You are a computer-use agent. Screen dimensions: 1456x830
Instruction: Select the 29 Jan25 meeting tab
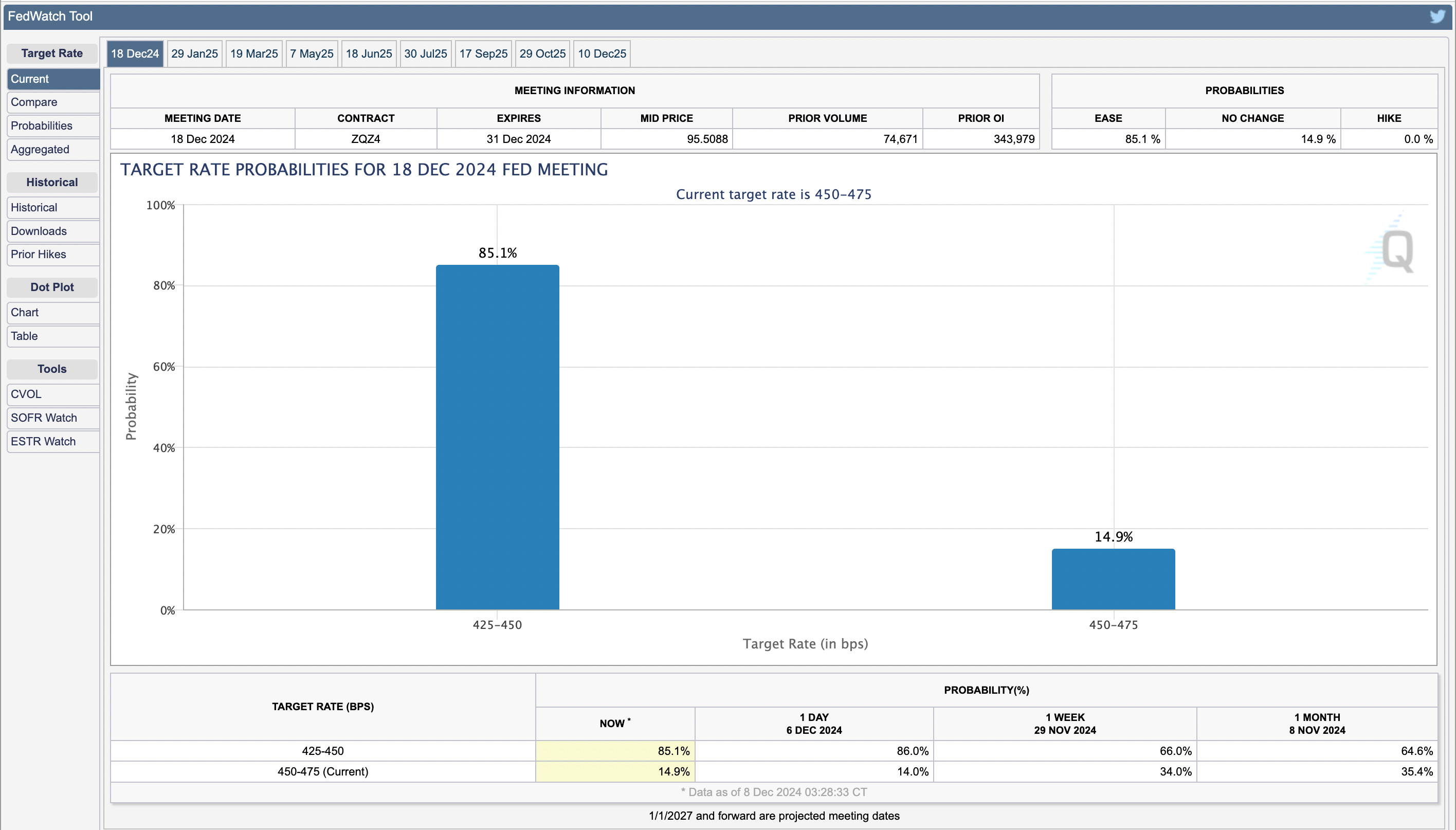click(x=194, y=53)
